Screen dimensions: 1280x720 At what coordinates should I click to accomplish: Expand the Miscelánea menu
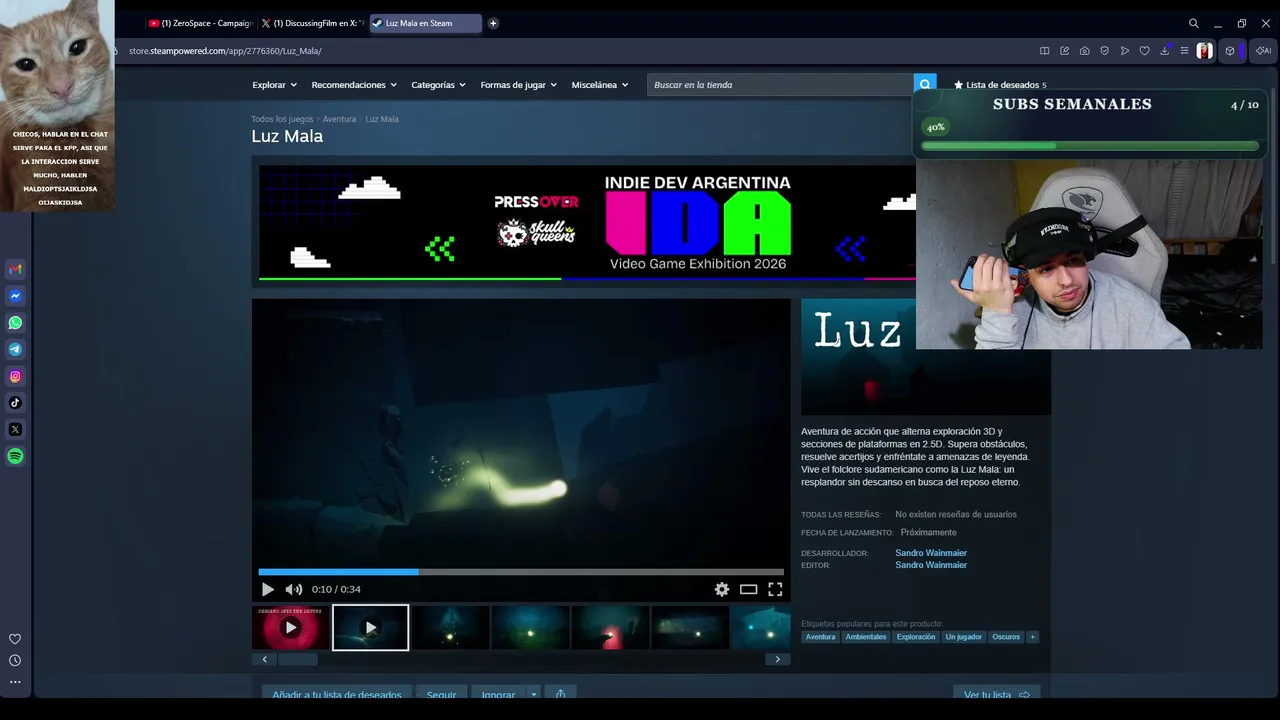coord(600,85)
